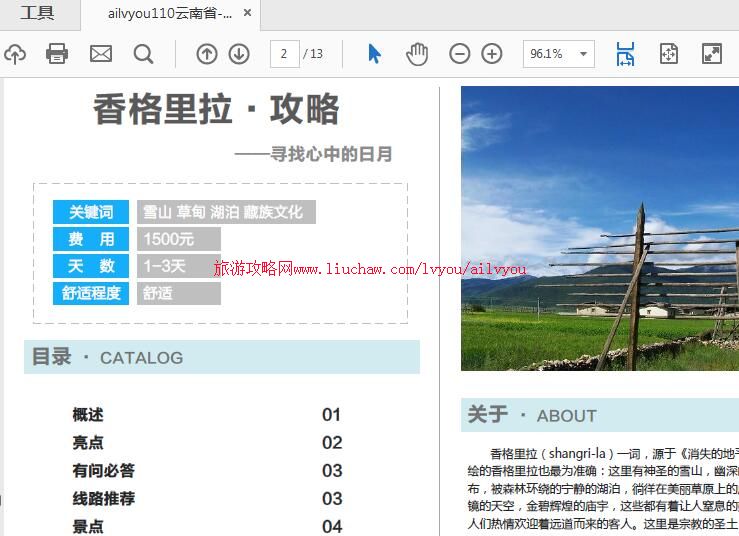
Task: Toggle fit-width scrolling mode icon
Action: point(625,54)
